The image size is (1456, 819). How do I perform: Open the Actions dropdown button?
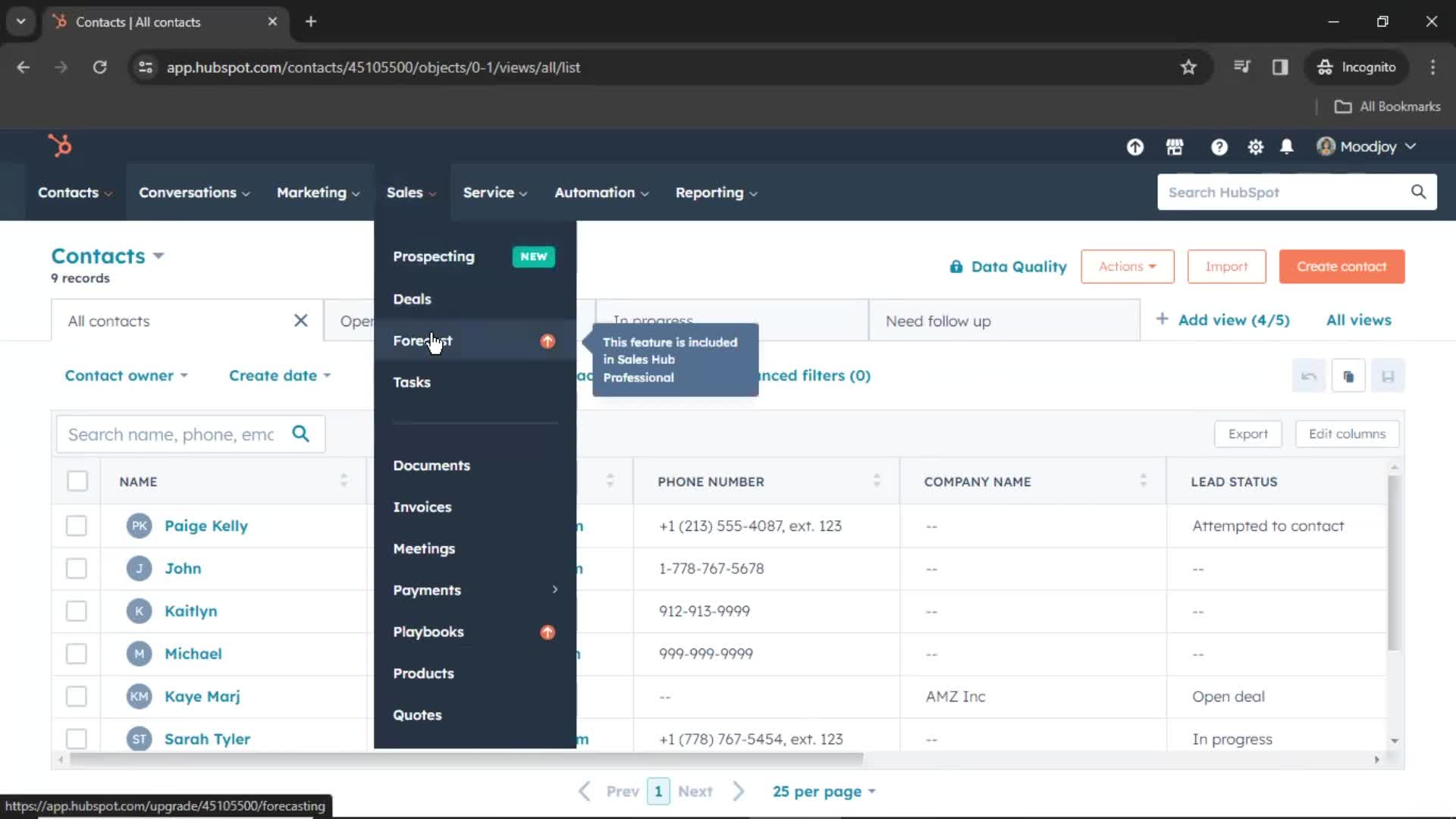pos(1128,267)
